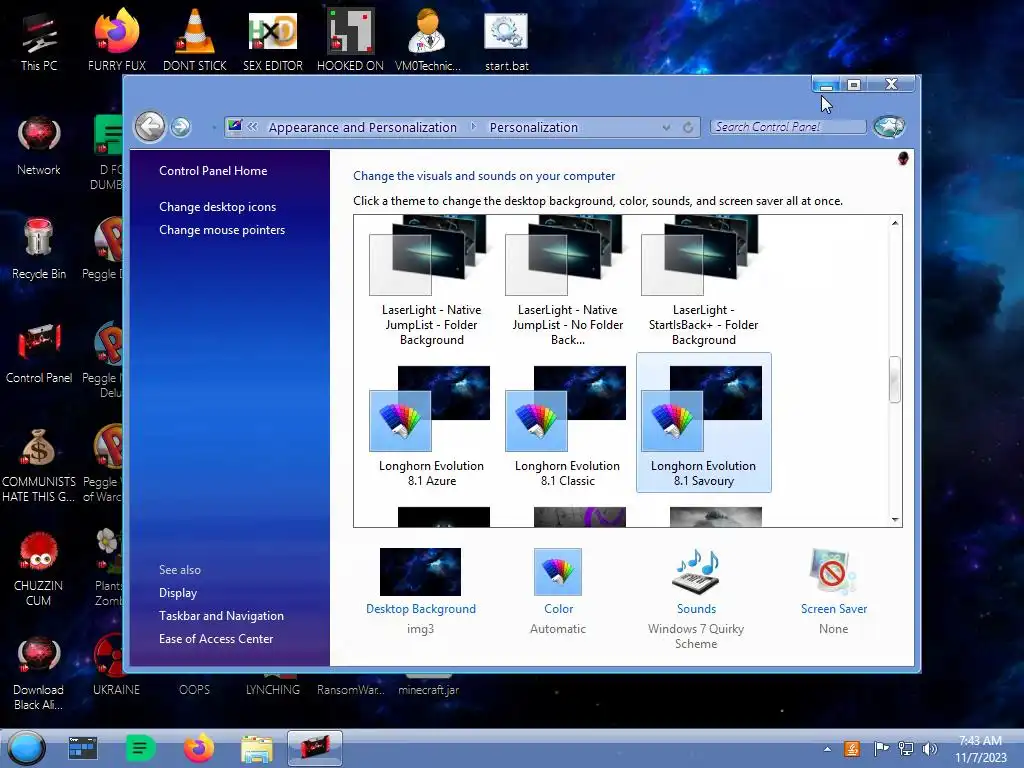Launch Firefox from the taskbar
The height and width of the screenshot is (768, 1024).
(199, 748)
